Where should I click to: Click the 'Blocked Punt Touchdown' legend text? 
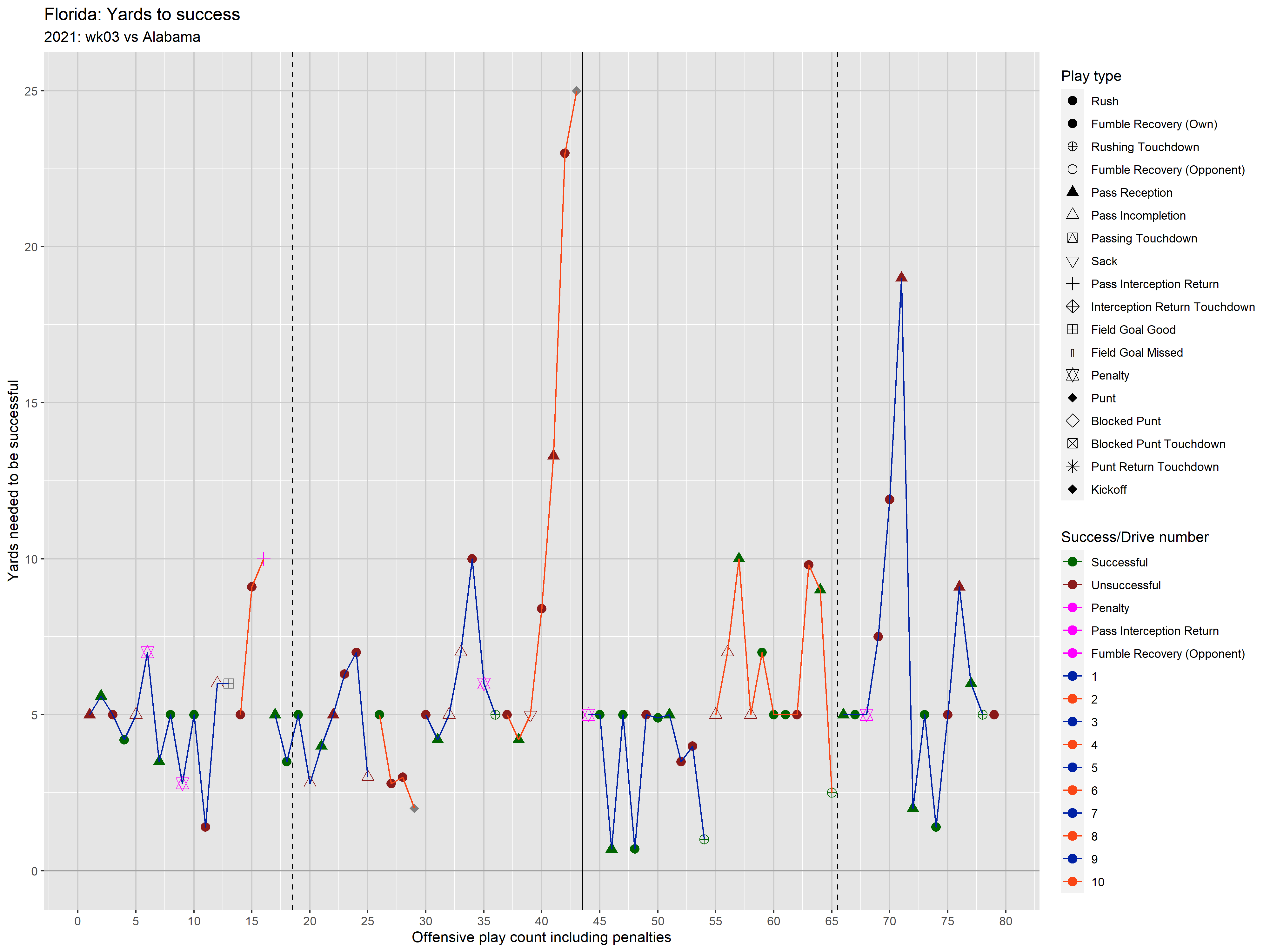click(x=1158, y=444)
